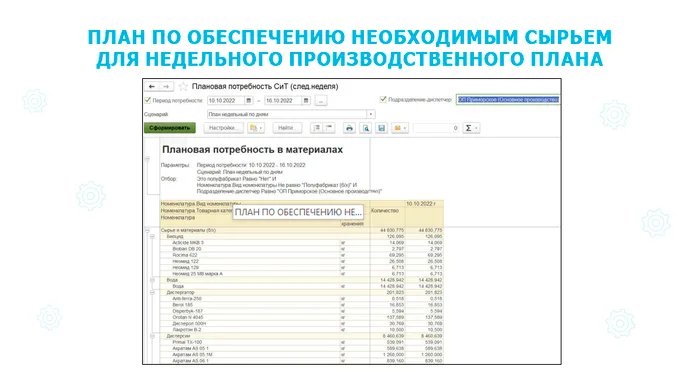The height and width of the screenshot is (389, 700).
Task: Select the Дисперсии group row label
Action: (179, 336)
